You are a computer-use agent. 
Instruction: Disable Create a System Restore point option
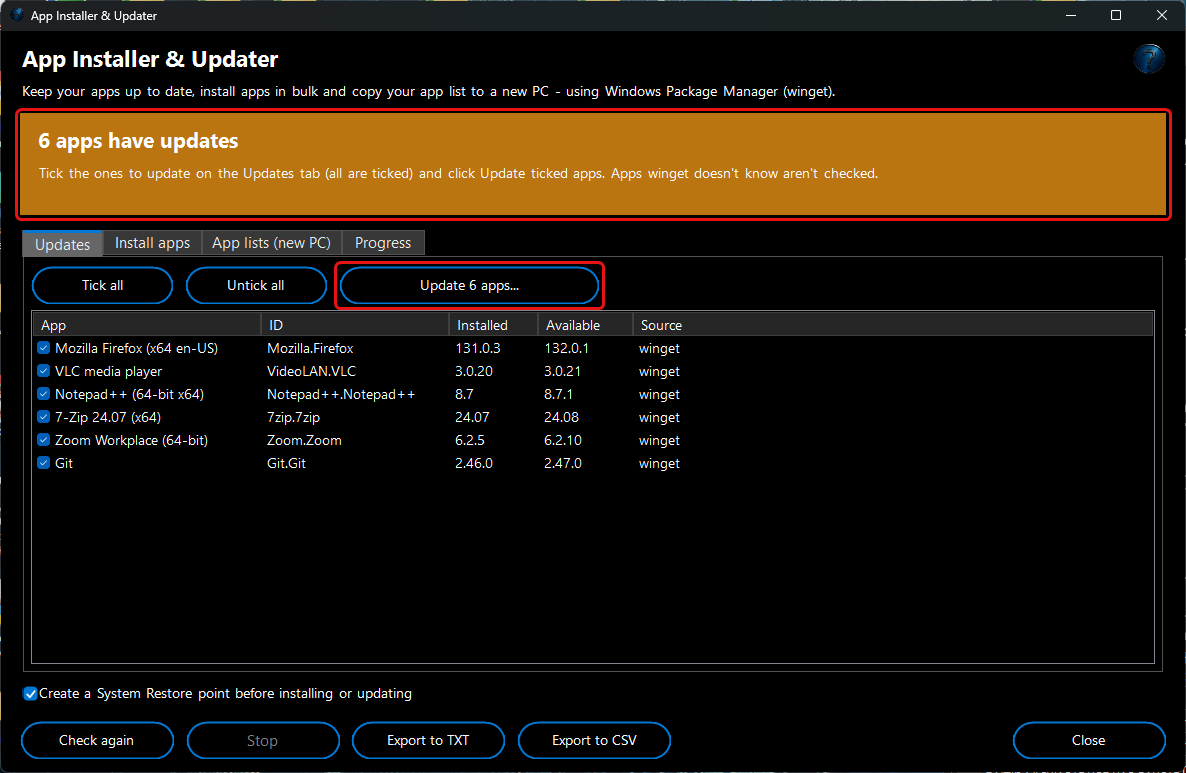[x=30, y=694]
